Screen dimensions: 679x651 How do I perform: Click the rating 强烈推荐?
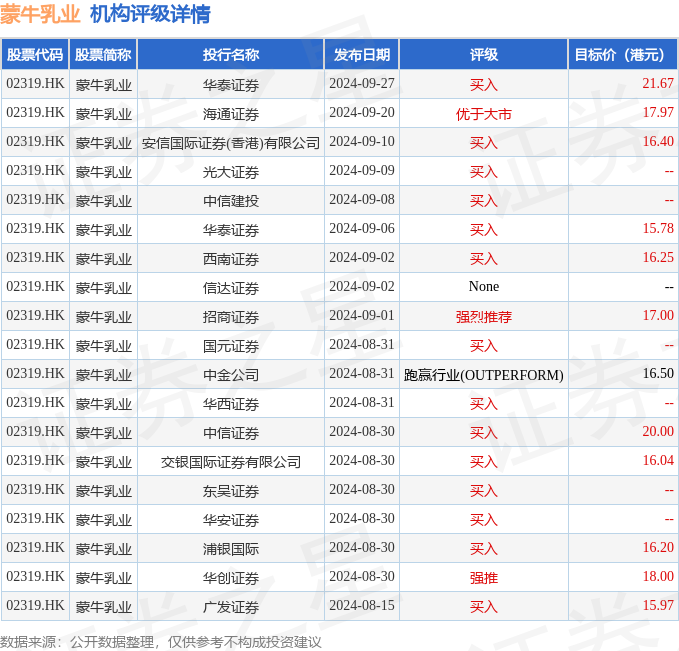[483, 317]
